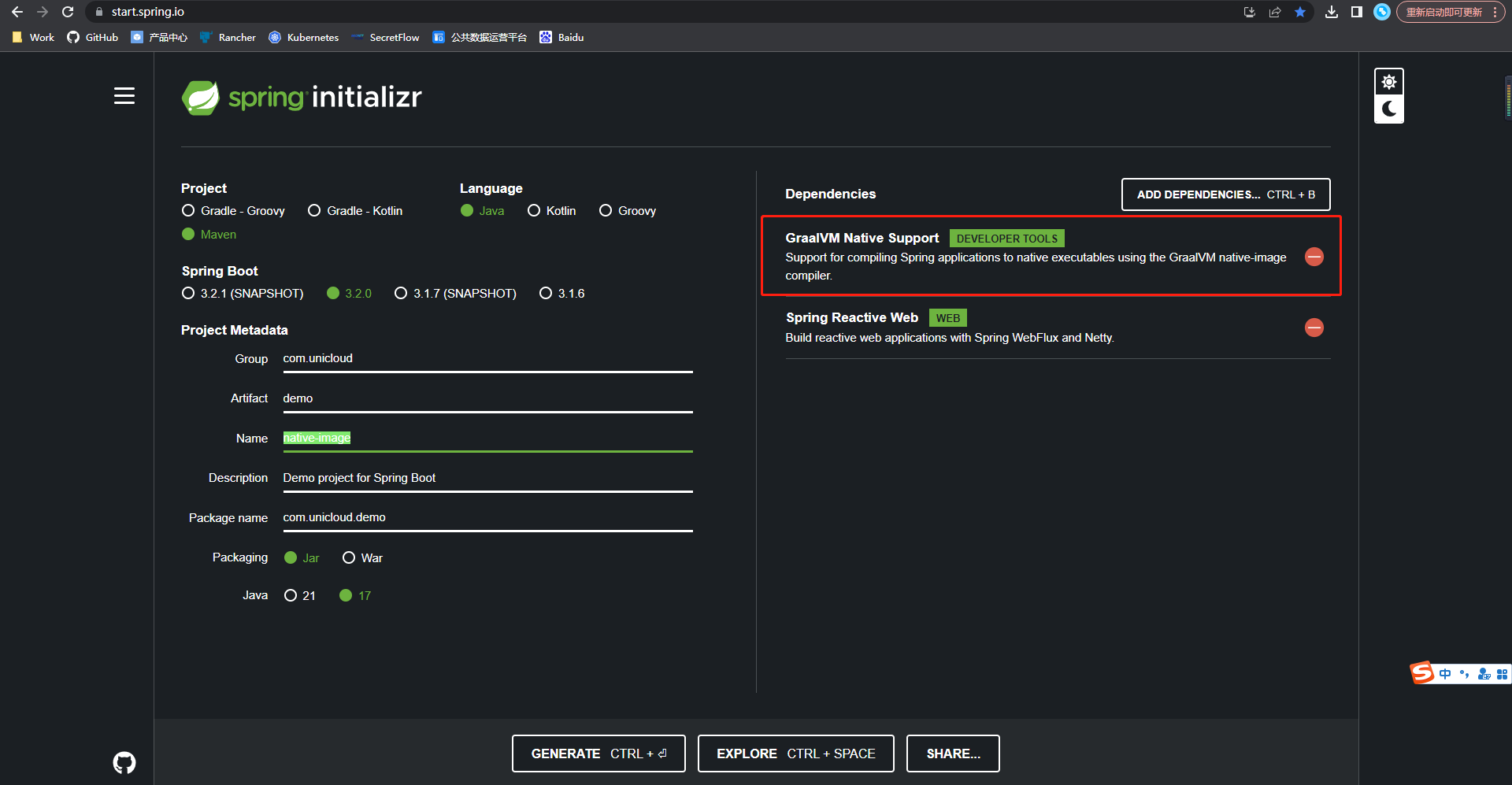Click the Description input field

tap(487, 478)
